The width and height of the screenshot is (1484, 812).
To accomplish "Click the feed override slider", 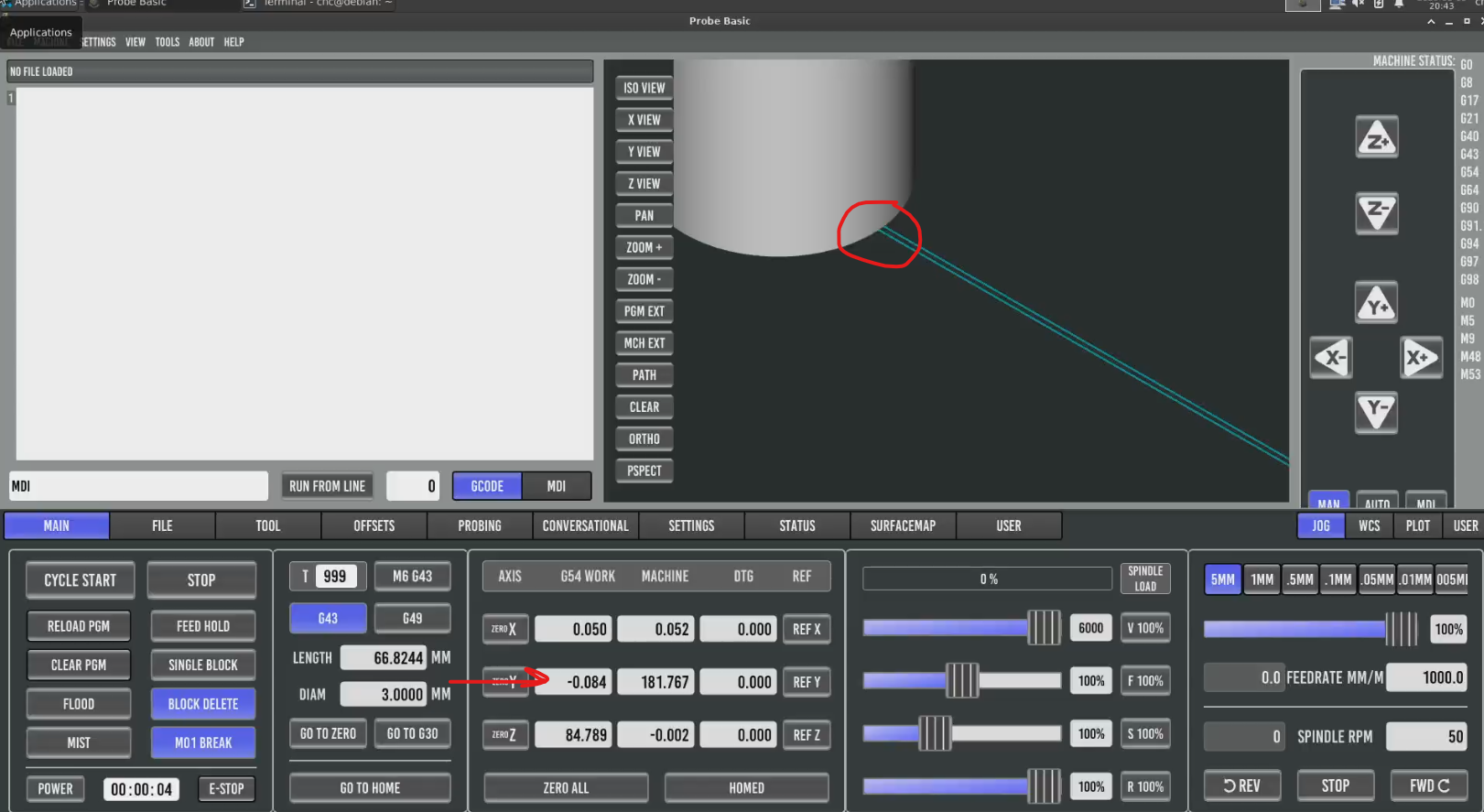I will (961, 681).
